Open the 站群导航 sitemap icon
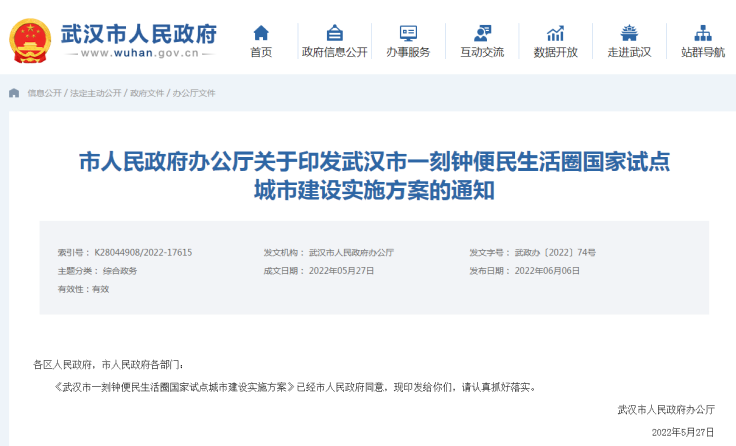The image size is (736, 446). coord(703,32)
